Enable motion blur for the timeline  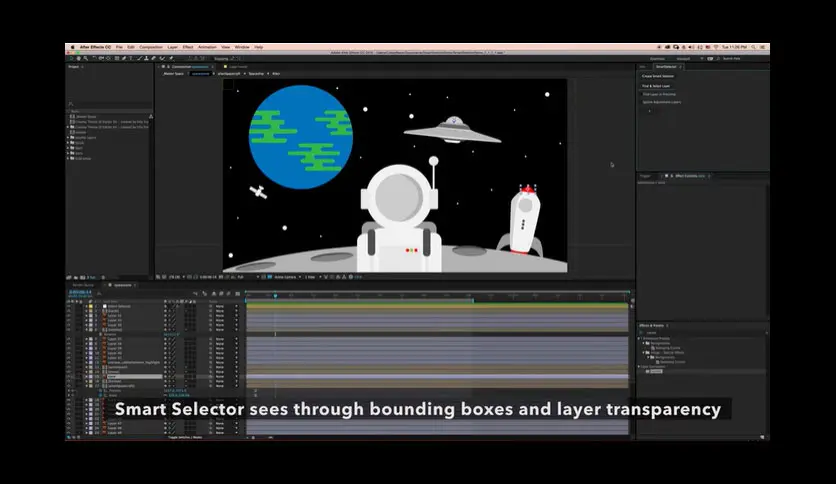pyautogui.click(x=228, y=294)
